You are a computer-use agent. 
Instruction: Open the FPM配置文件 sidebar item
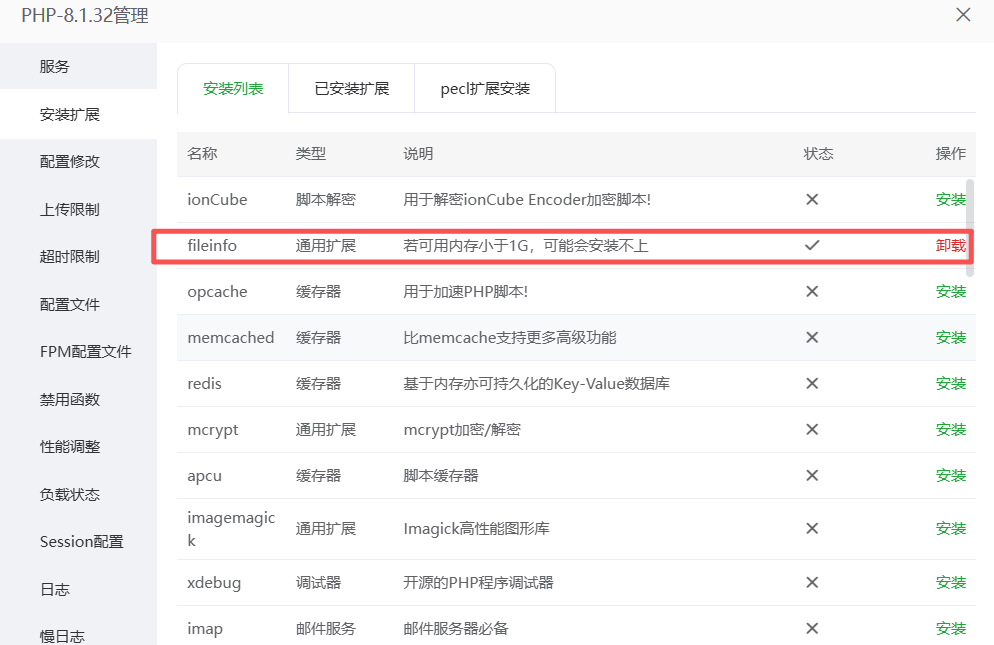[85, 352]
